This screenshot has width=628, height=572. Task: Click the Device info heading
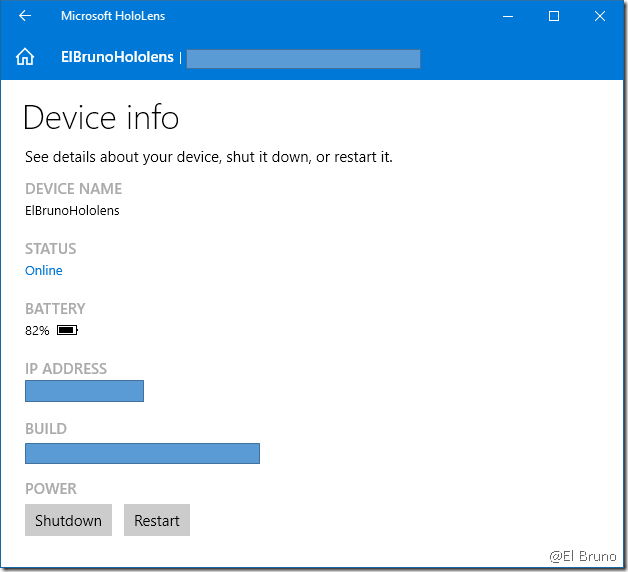point(101,117)
